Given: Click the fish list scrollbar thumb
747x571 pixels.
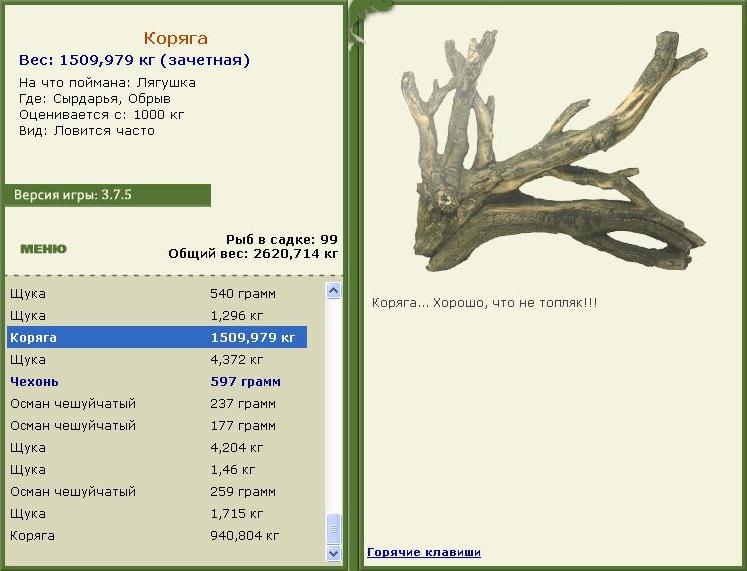Looking at the screenshot, I should (333, 528).
